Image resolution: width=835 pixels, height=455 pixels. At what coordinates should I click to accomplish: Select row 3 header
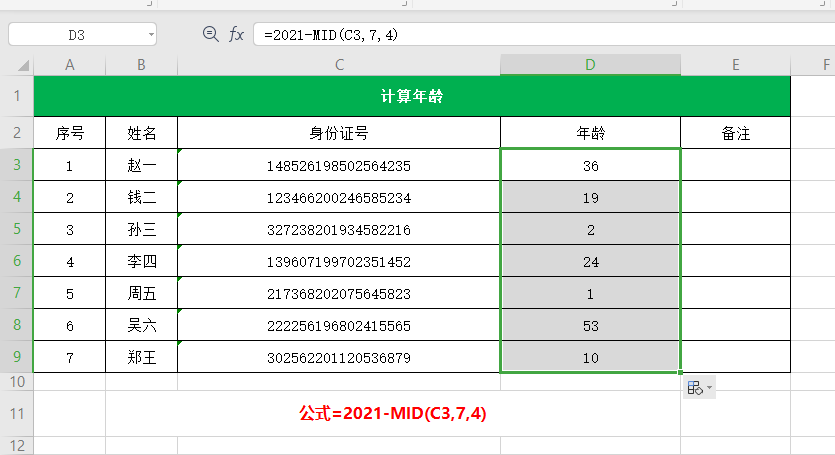click(x=17, y=165)
